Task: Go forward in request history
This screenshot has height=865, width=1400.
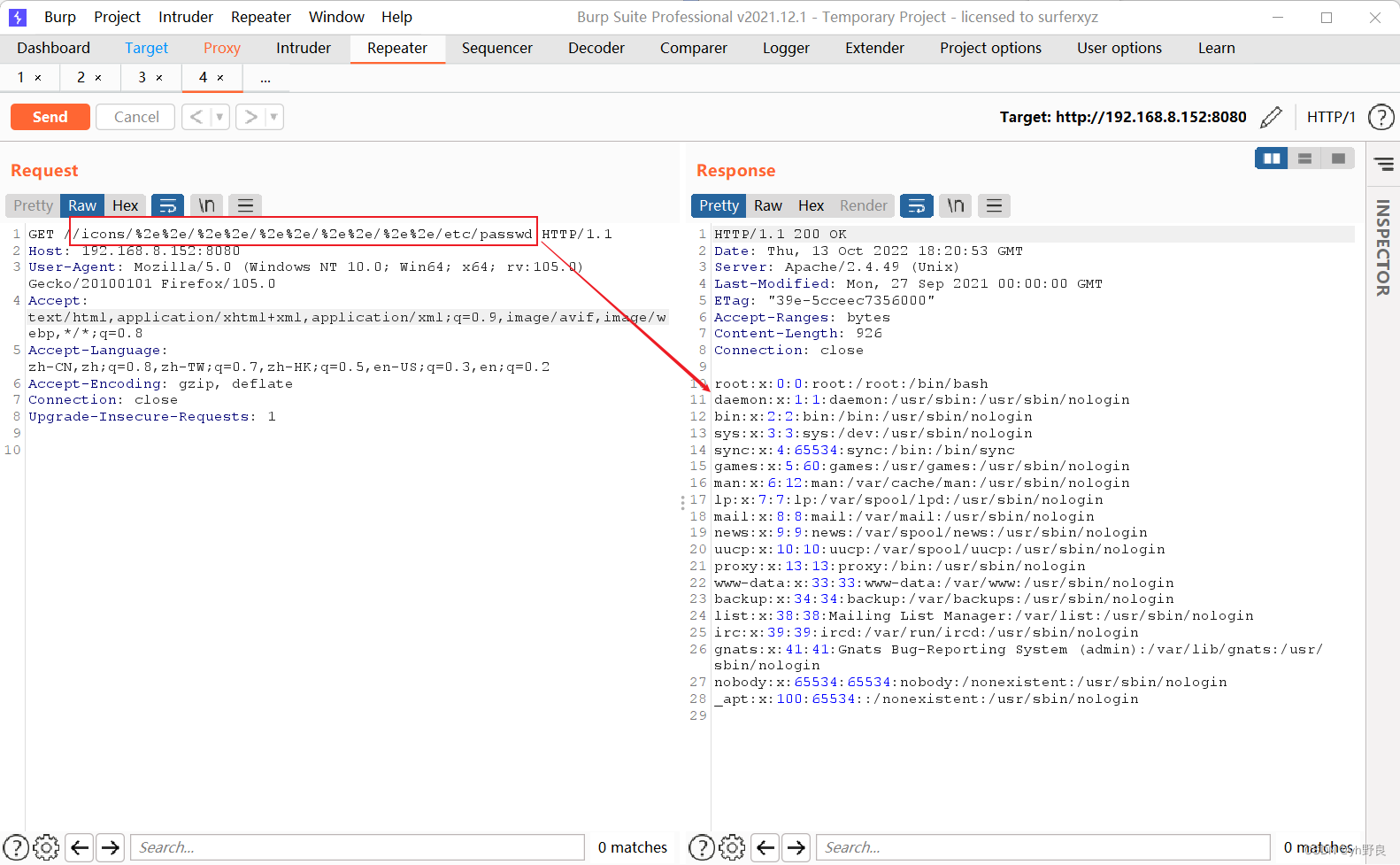Action: pos(250,117)
